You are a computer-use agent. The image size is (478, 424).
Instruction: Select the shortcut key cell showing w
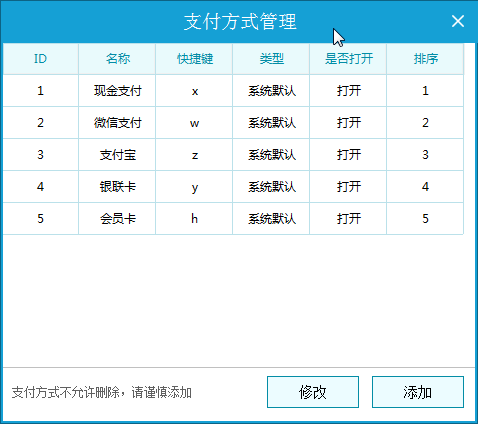pos(194,123)
